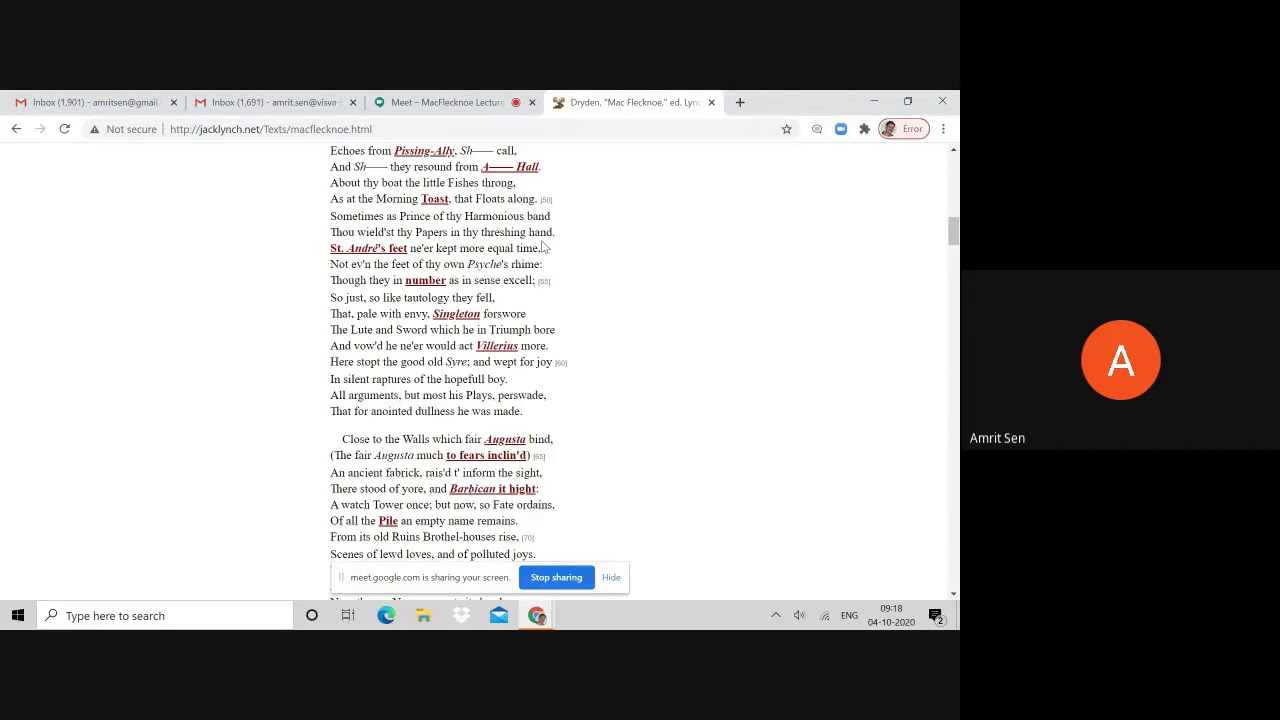Open the network status tray icon
Viewport: 1280px width, 720px height.
tap(824, 616)
